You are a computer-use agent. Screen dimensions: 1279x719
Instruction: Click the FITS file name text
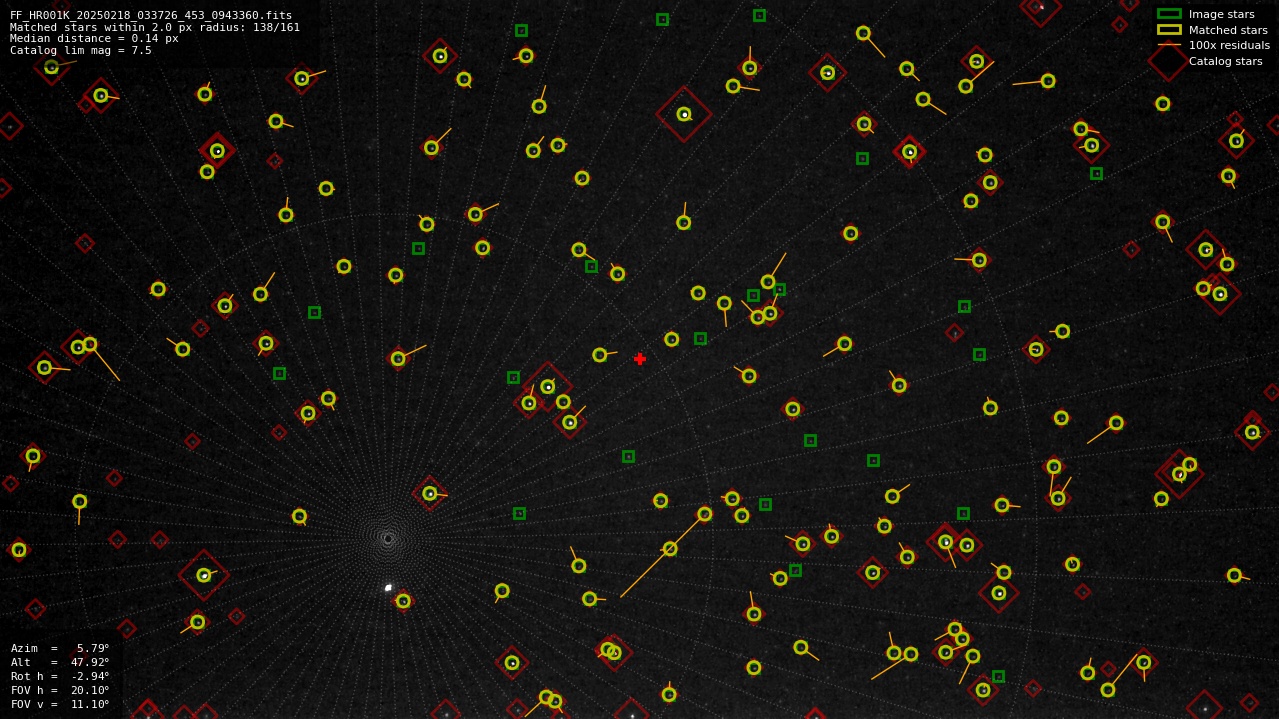click(x=151, y=15)
